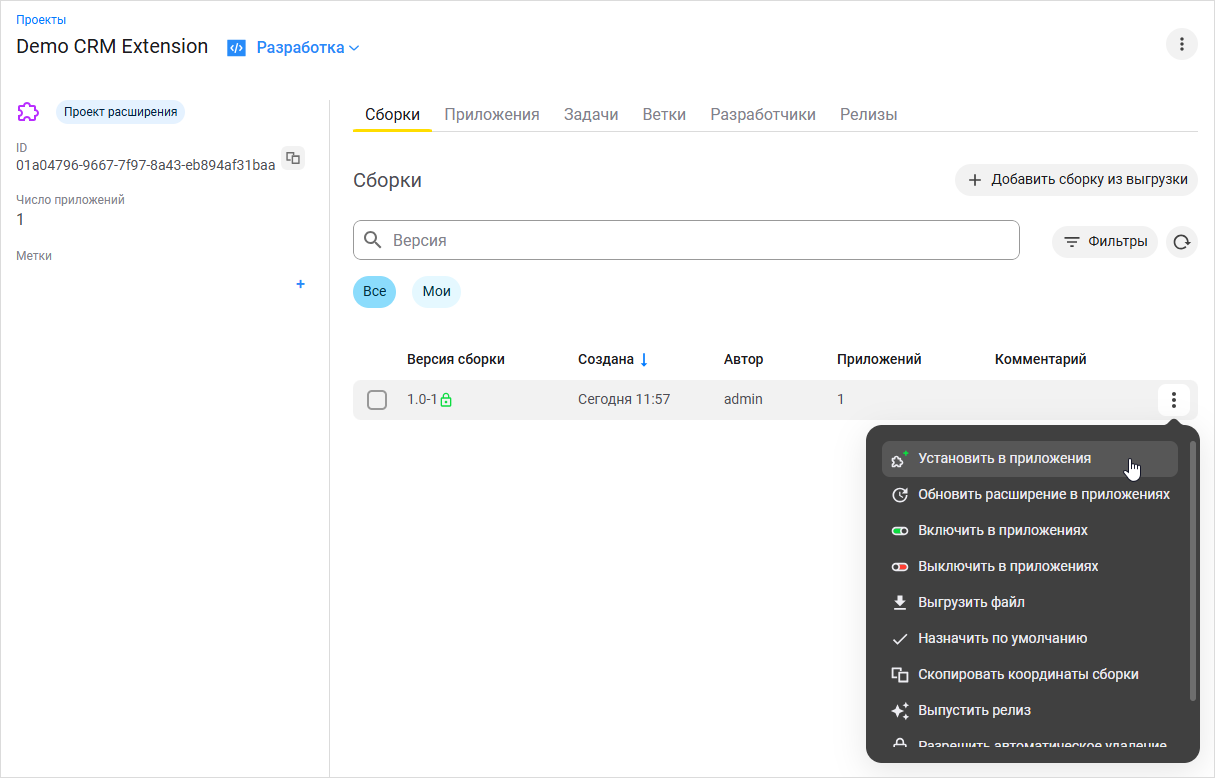Focus the Версия search field
The width and height of the screenshot is (1215, 778).
click(x=686, y=240)
